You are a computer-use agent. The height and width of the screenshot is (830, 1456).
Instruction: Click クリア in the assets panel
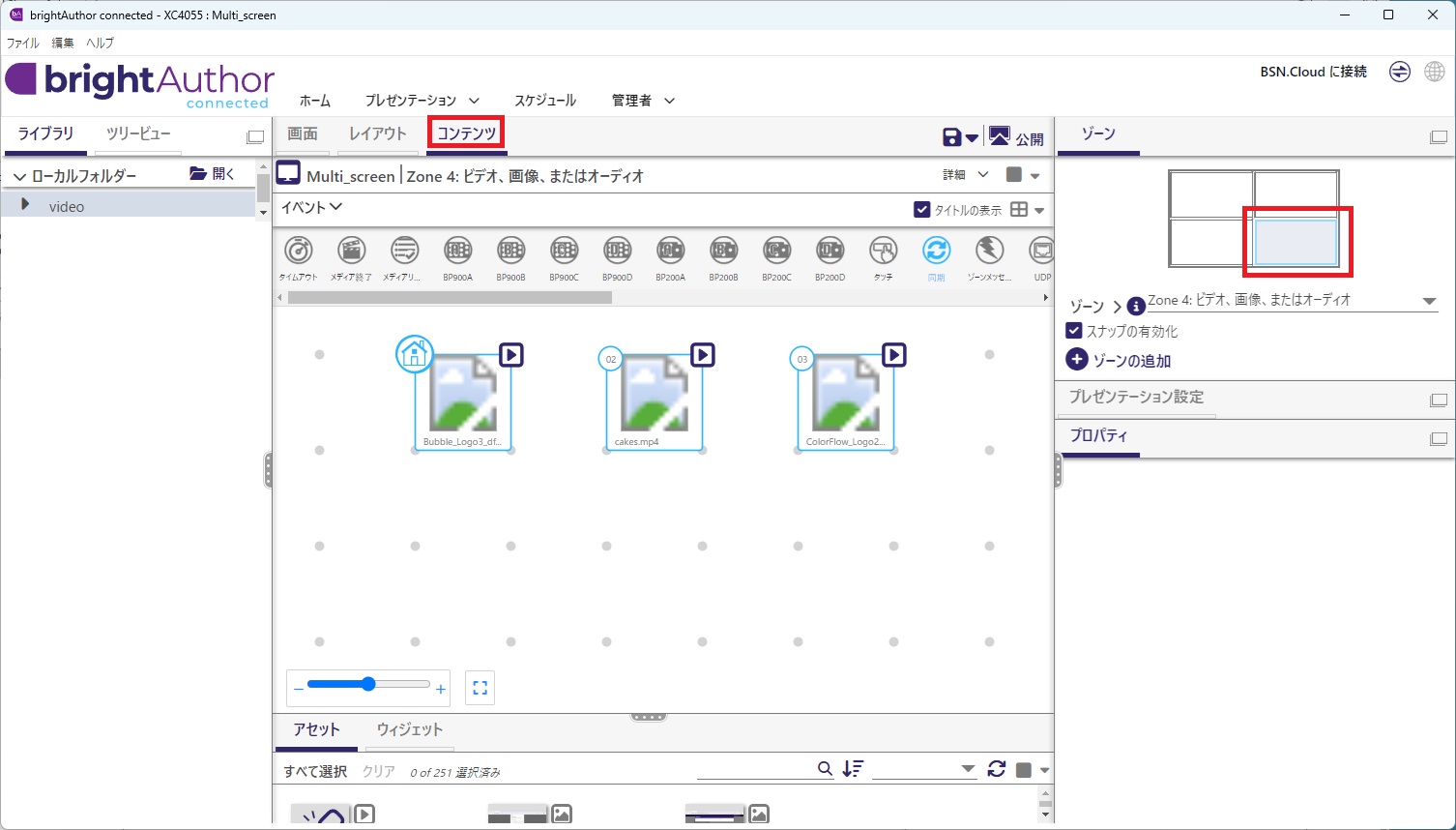(379, 771)
